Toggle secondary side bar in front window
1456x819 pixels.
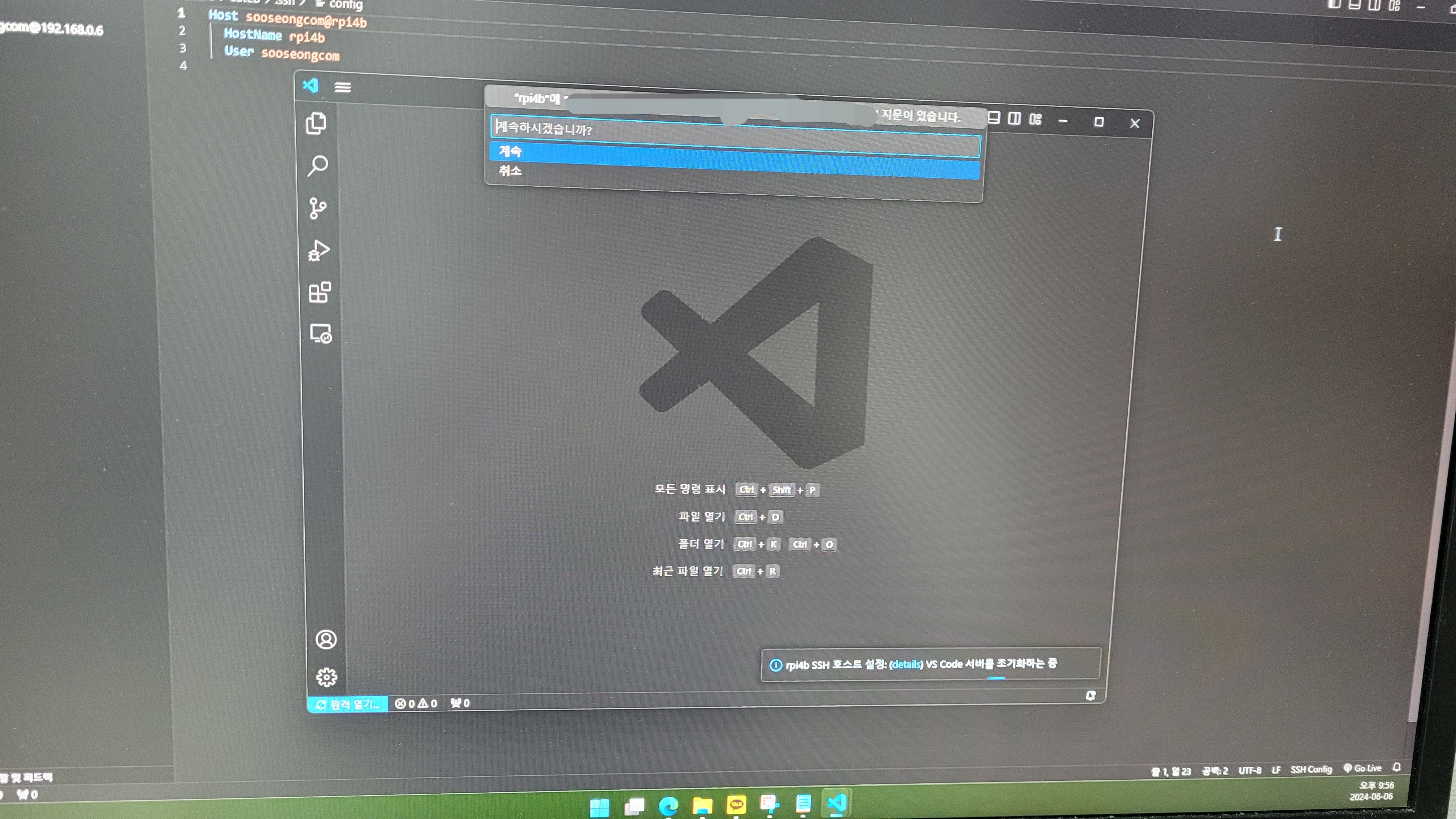[x=1015, y=118]
